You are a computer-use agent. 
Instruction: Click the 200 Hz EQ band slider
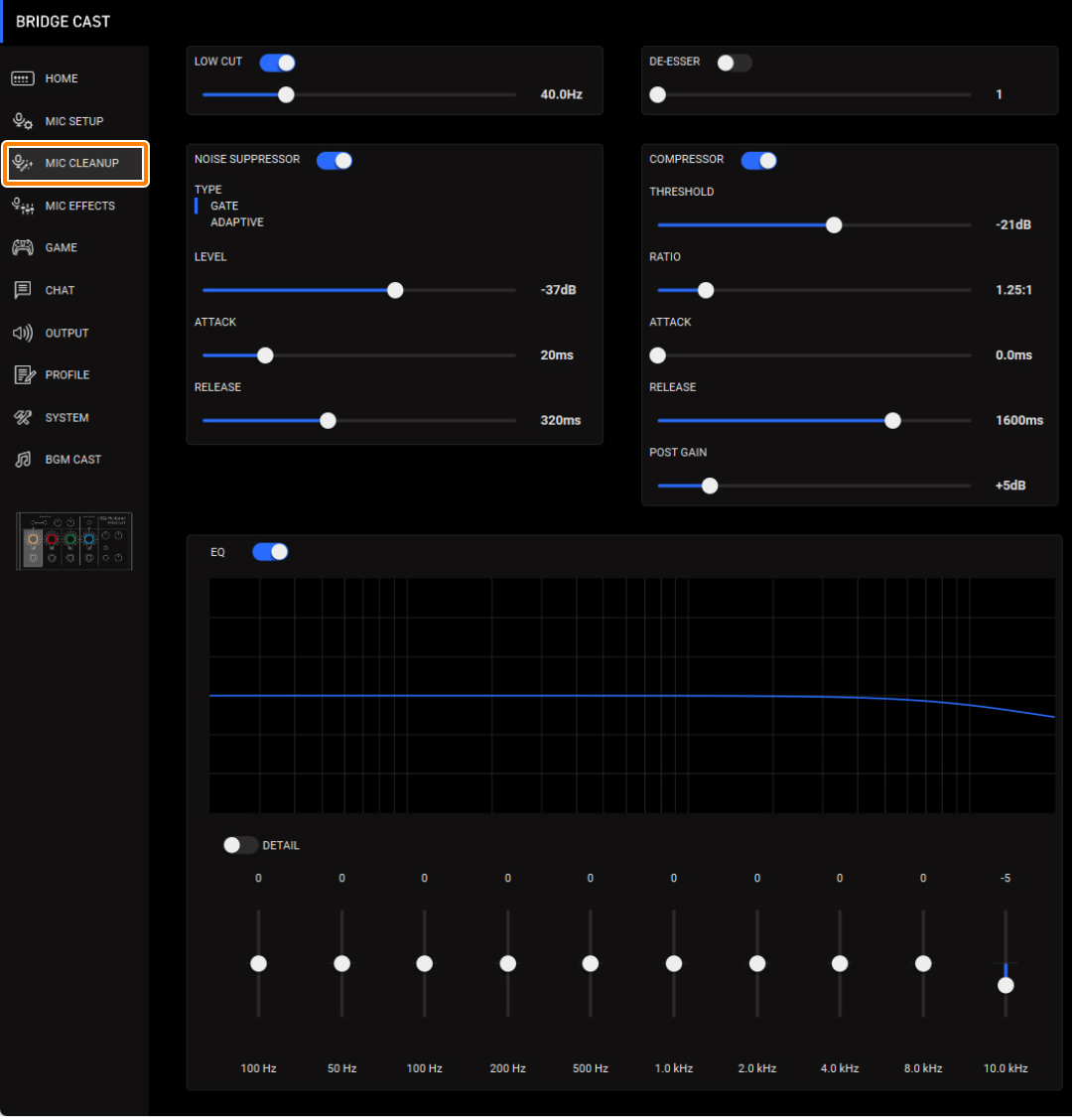click(x=508, y=965)
